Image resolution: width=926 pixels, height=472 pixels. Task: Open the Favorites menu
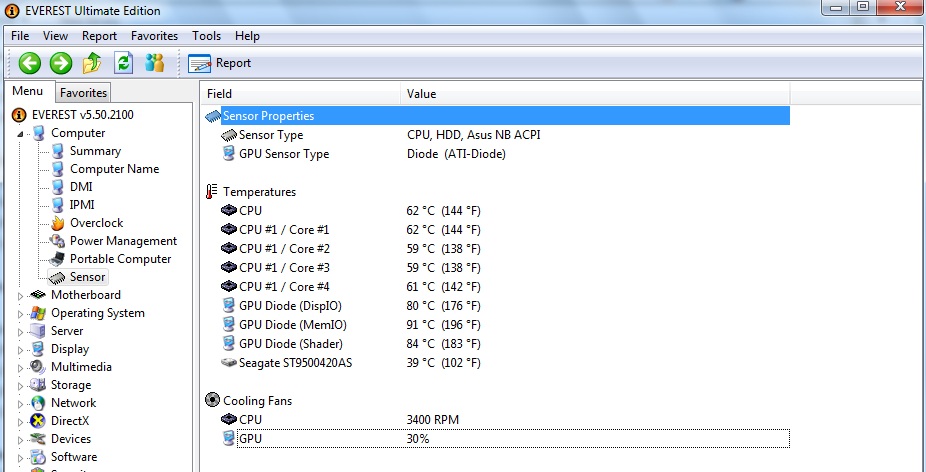[x=154, y=36]
